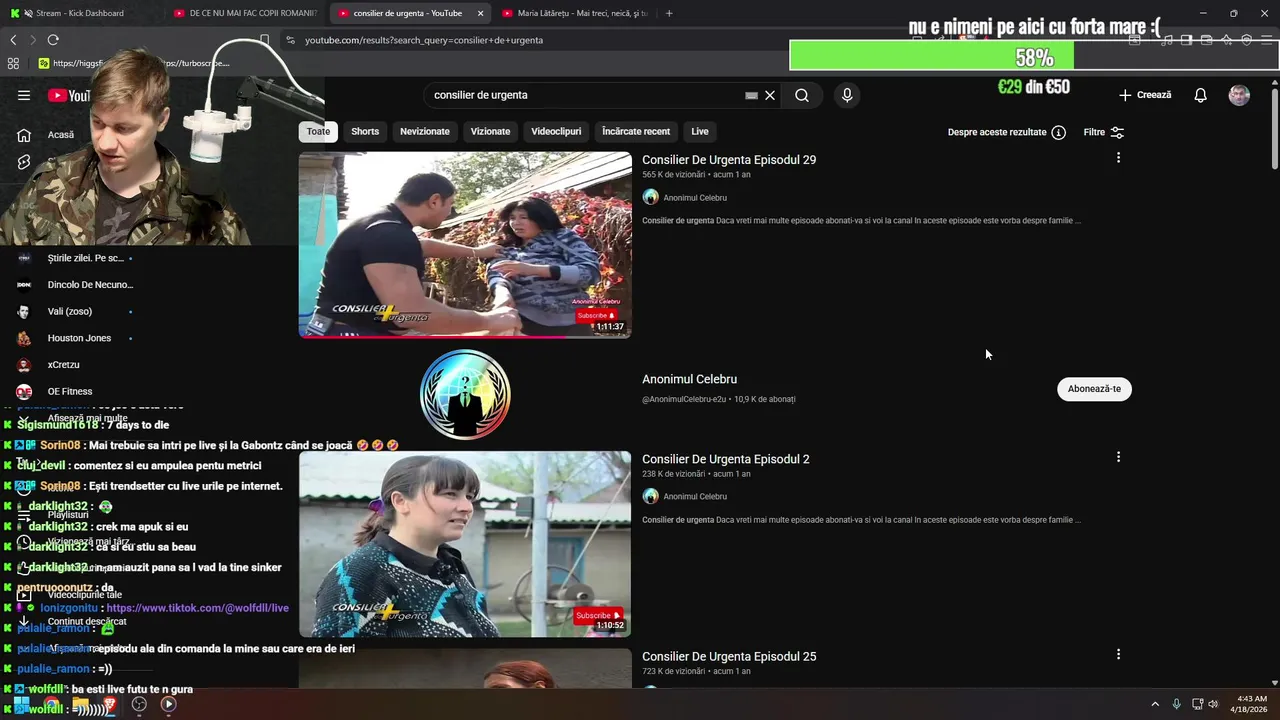Close the consilier de urgenta YouTube tab
Viewport: 1280px width, 720px height.
point(480,13)
